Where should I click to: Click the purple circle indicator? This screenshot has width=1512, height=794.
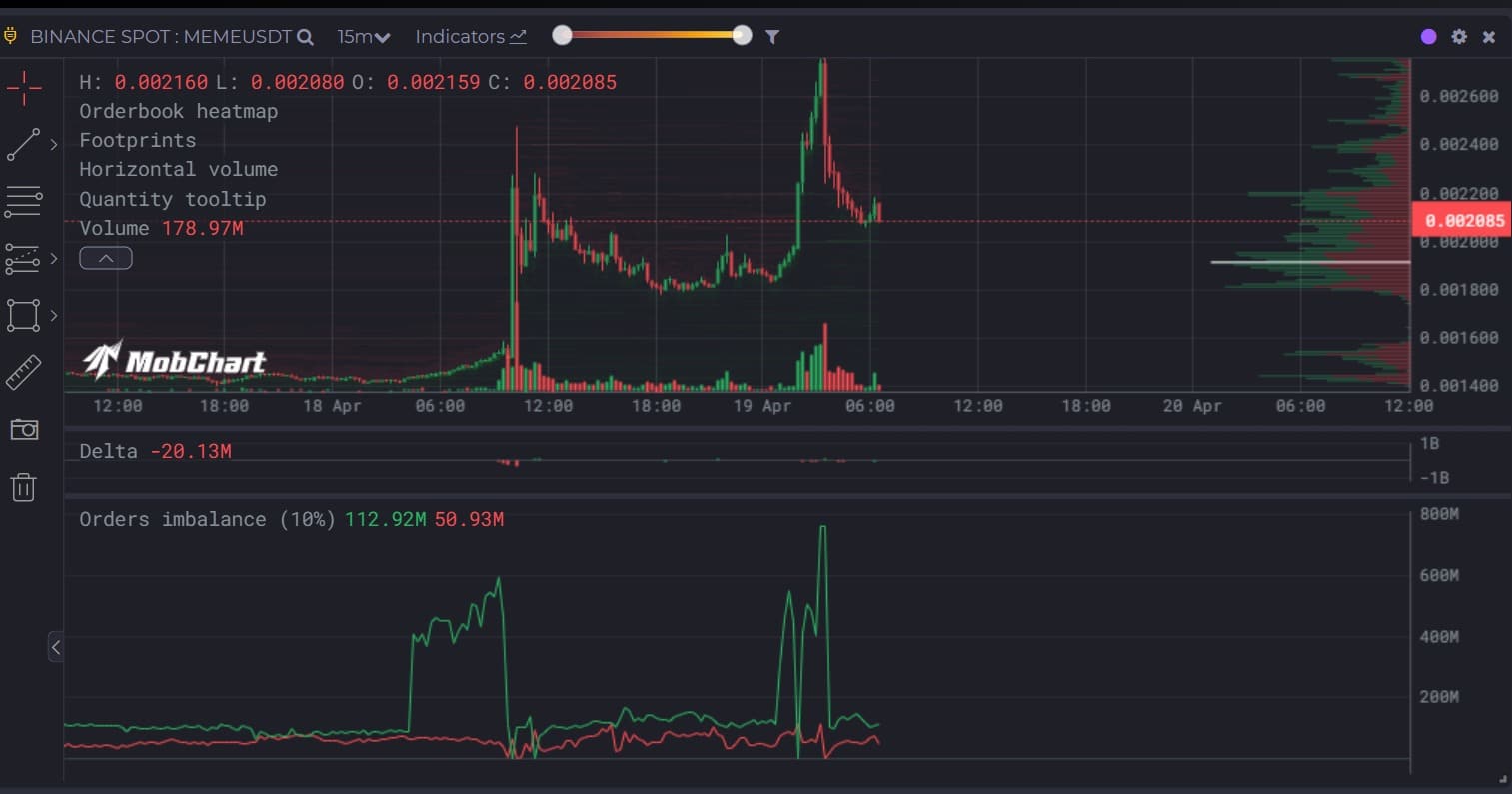click(1429, 37)
